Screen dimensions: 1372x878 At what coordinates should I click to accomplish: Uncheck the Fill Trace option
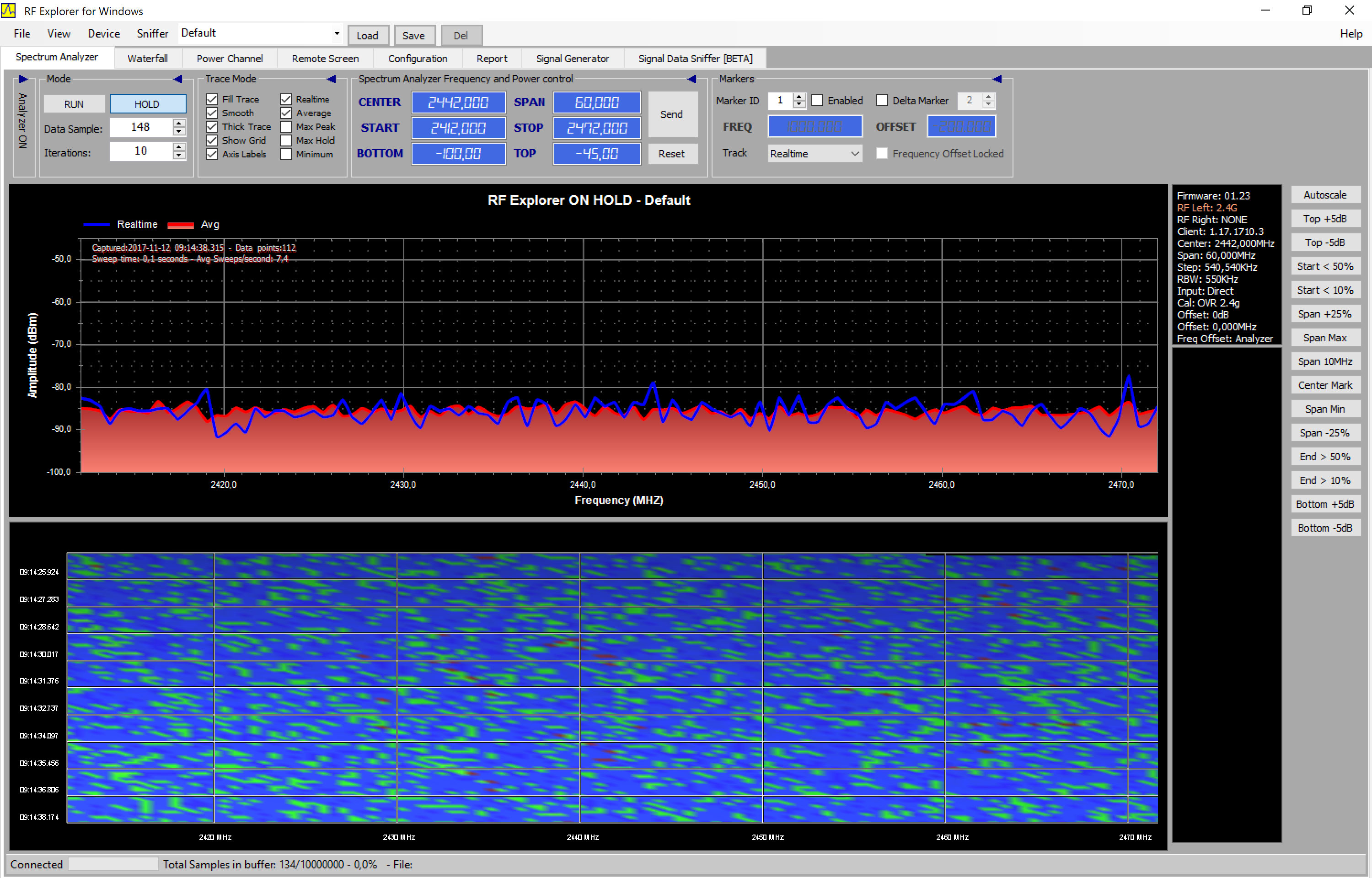[212, 100]
